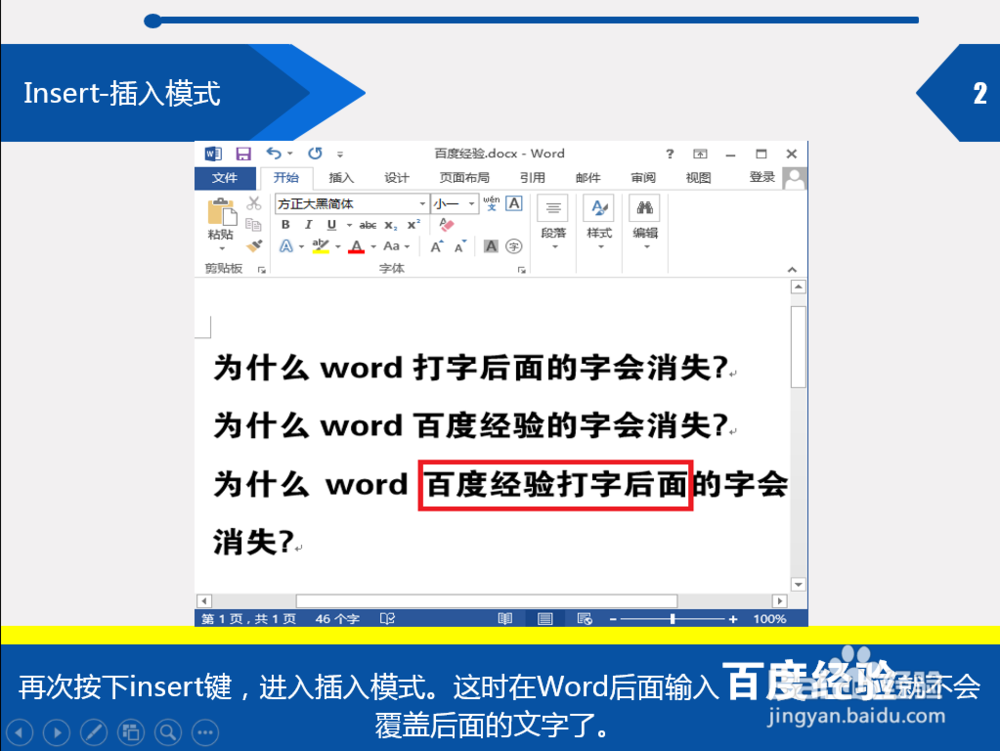Click the zoom slider handle

tap(672, 618)
